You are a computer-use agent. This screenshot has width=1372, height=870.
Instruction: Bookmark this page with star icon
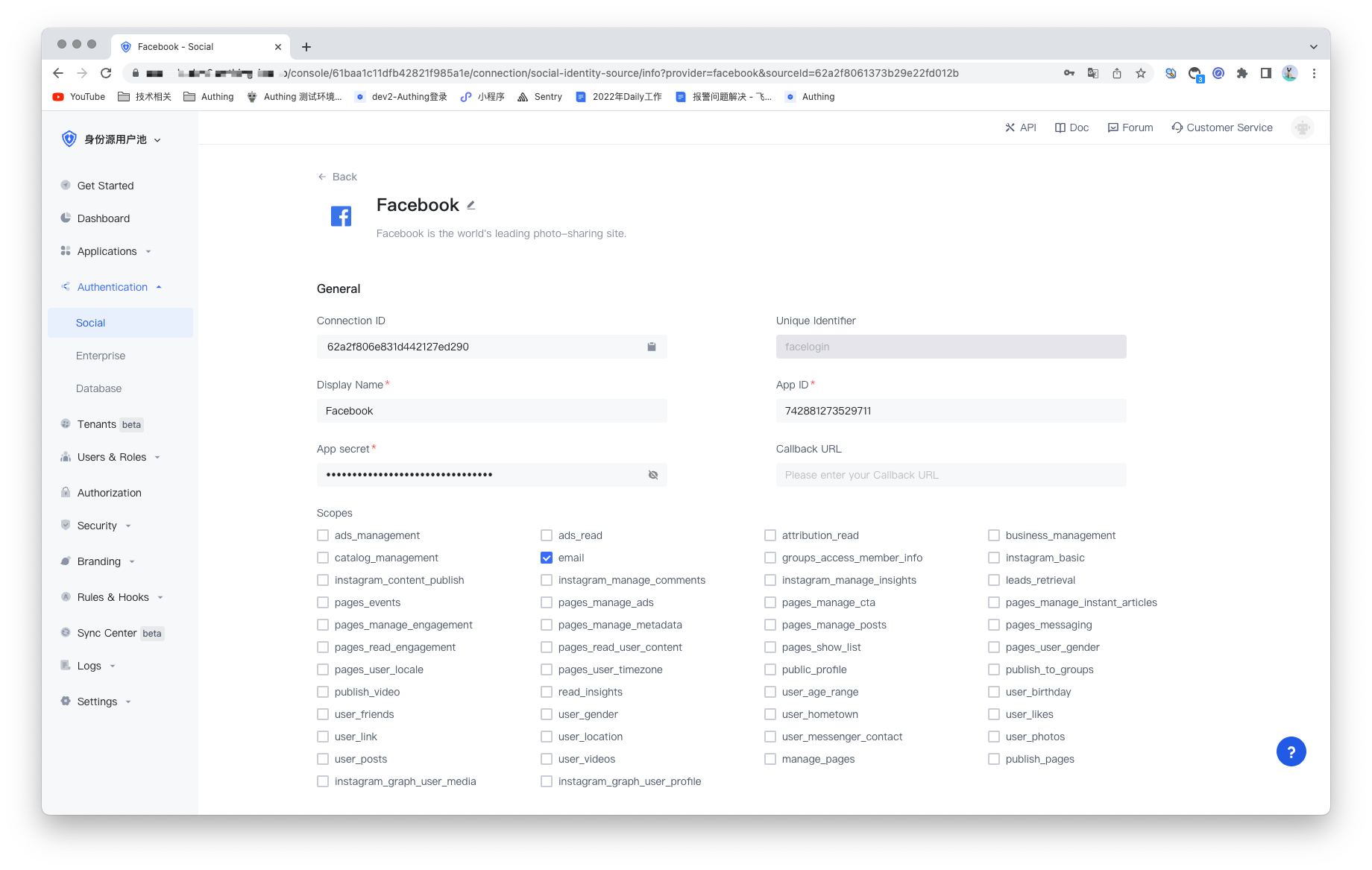point(1140,73)
